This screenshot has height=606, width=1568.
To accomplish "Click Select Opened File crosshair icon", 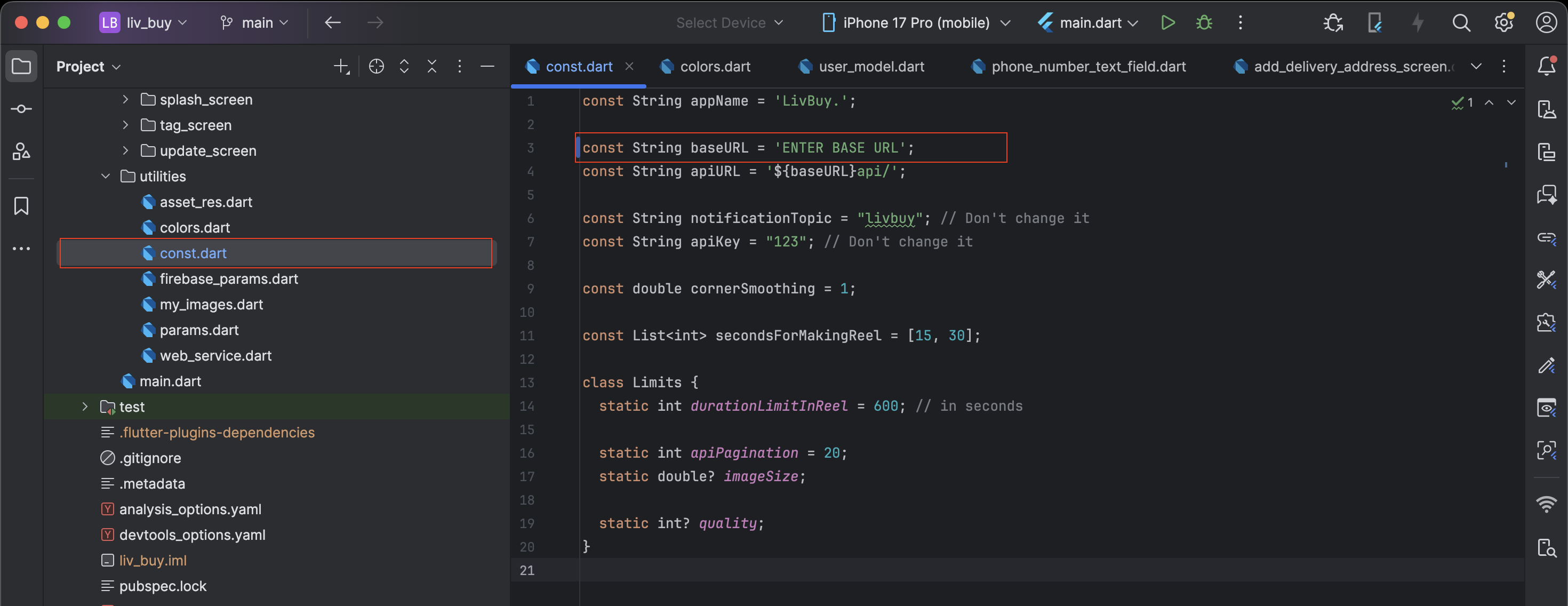I will tap(376, 66).
